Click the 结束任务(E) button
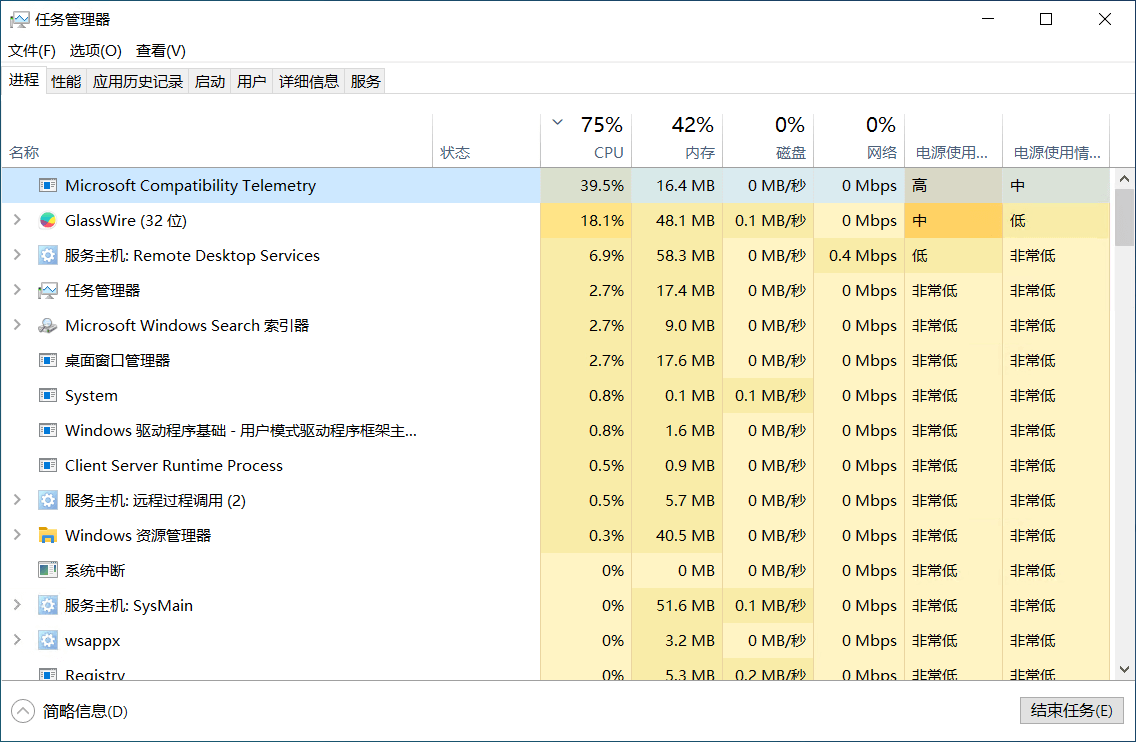This screenshot has width=1136, height=742. (1072, 711)
